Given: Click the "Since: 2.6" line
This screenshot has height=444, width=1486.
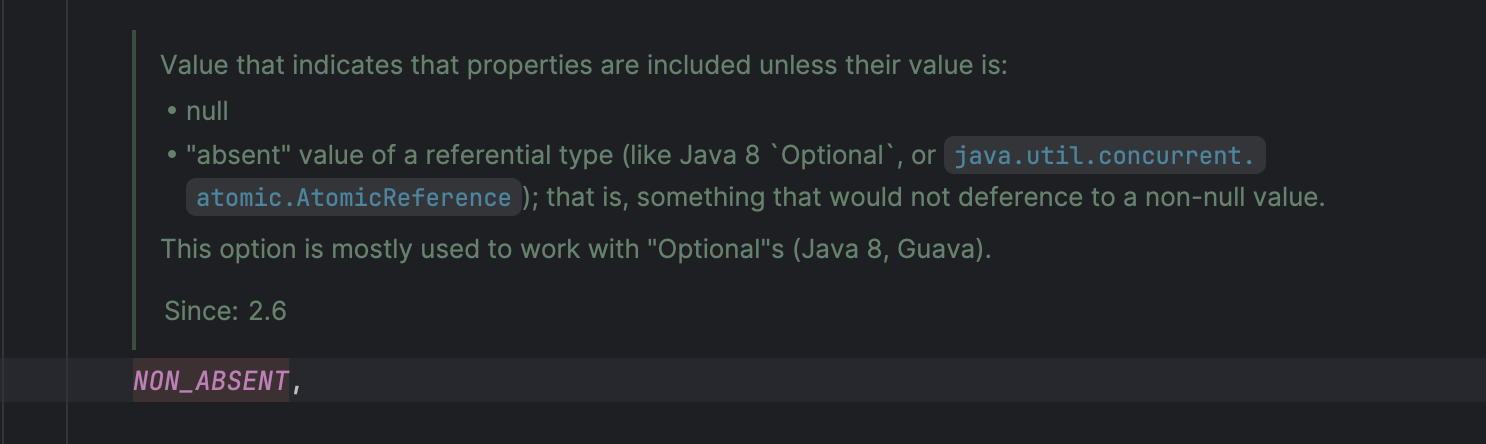Looking at the screenshot, I should click(225, 311).
